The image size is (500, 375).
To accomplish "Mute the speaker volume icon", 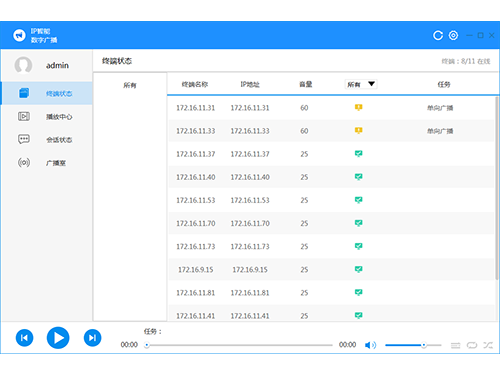I will tap(370, 345).
